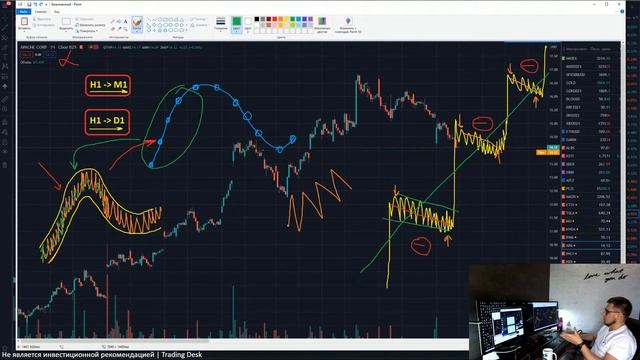Open the Повернуть rotate dropdown
The width and height of the screenshot is (640, 360).
coord(87,31)
